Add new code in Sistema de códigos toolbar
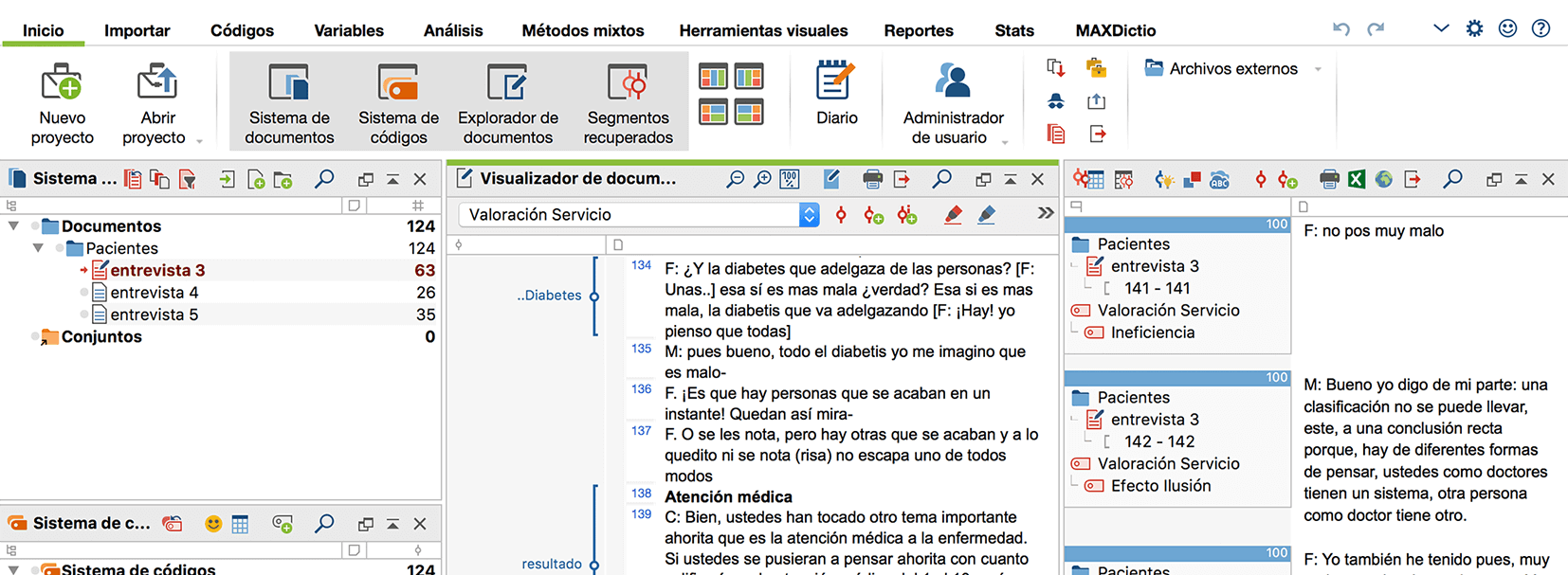The height and width of the screenshot is (575, 1568). [282, 524]
